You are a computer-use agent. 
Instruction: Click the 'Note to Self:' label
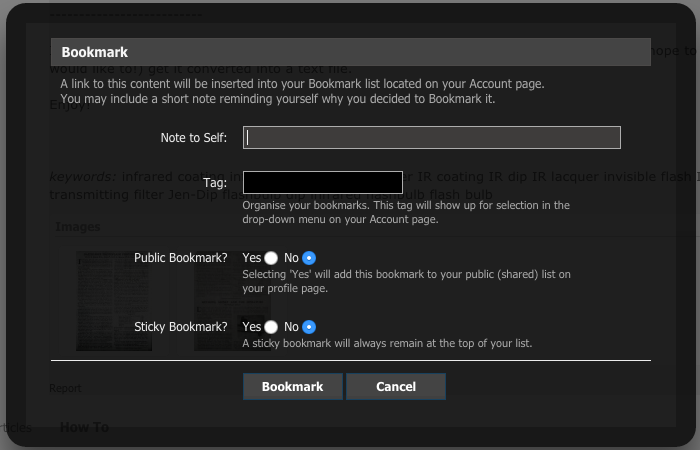click(194, 138)
